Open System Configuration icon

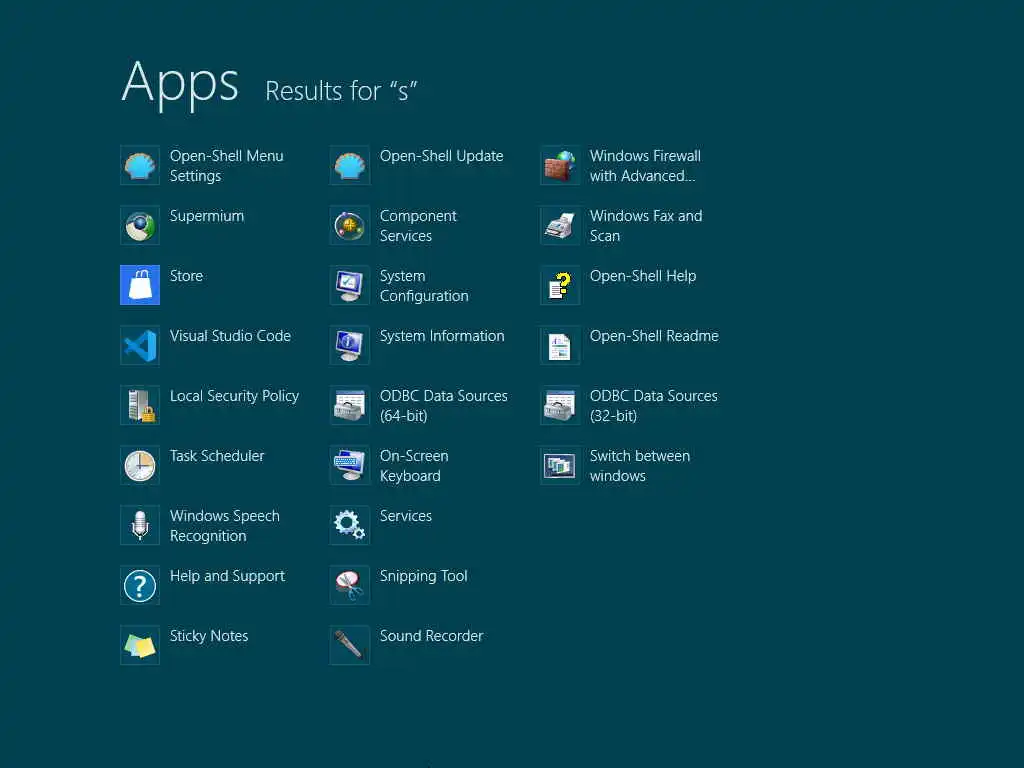pyautogui.click(x=350, y=285)
